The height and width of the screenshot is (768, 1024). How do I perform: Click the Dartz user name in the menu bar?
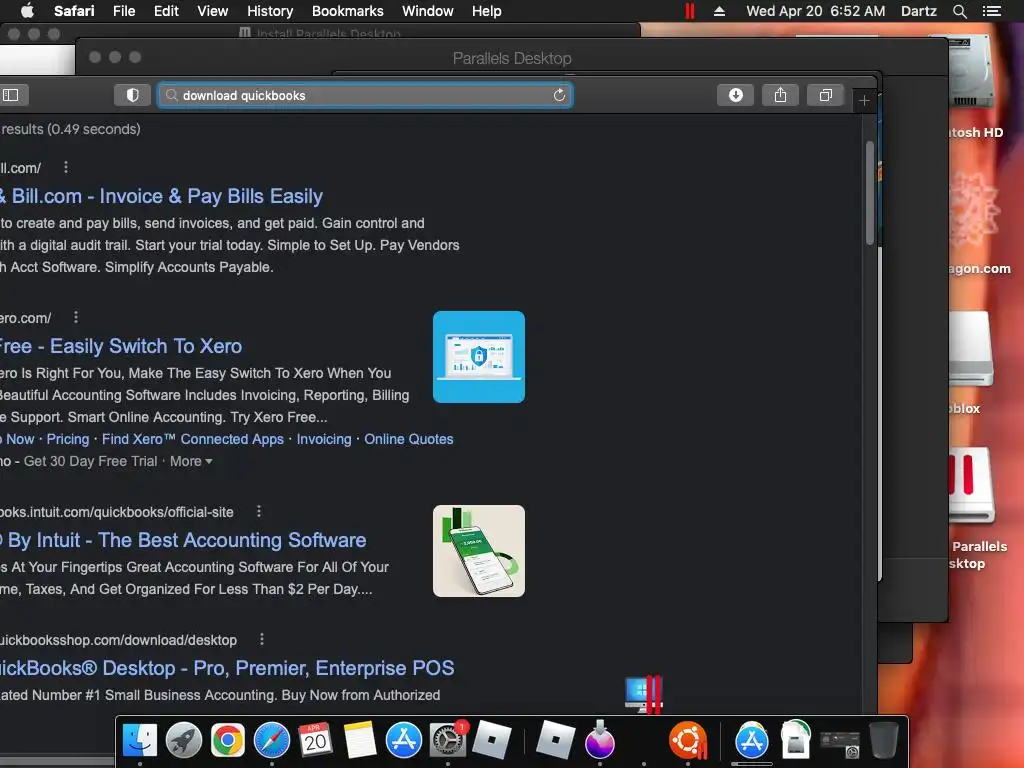tap(918, 11)
